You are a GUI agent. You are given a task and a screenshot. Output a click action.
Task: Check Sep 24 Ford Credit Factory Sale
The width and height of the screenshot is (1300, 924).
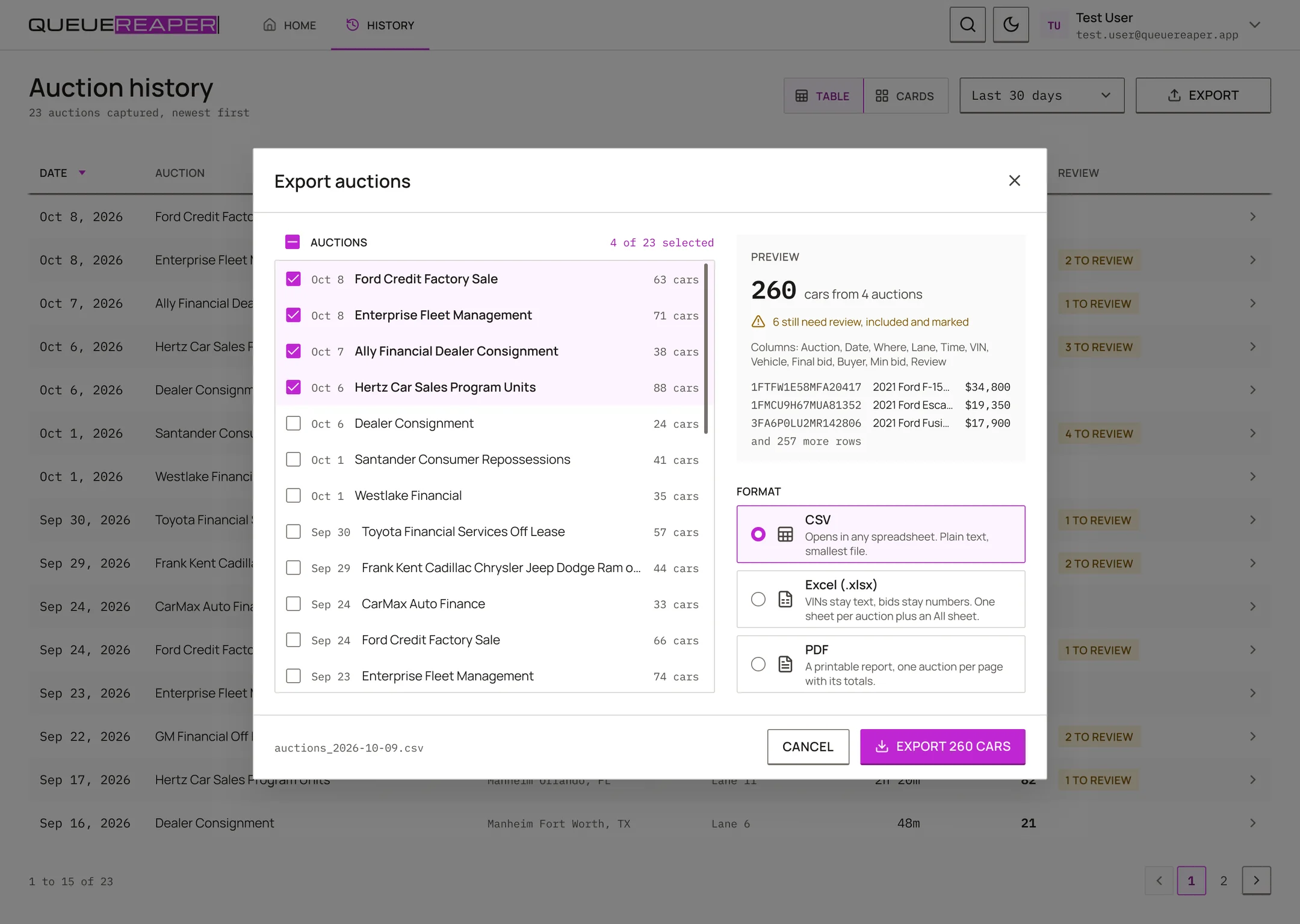(293, 640)
